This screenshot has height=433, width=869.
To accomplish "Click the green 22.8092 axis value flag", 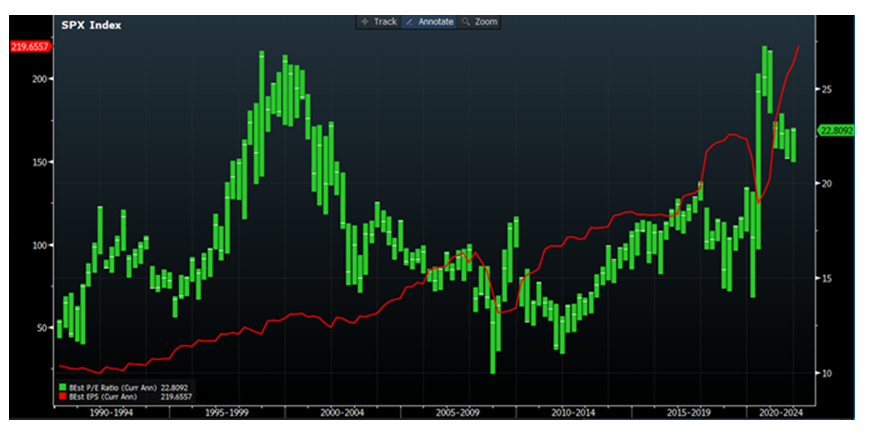I will [x=837, y=130].
